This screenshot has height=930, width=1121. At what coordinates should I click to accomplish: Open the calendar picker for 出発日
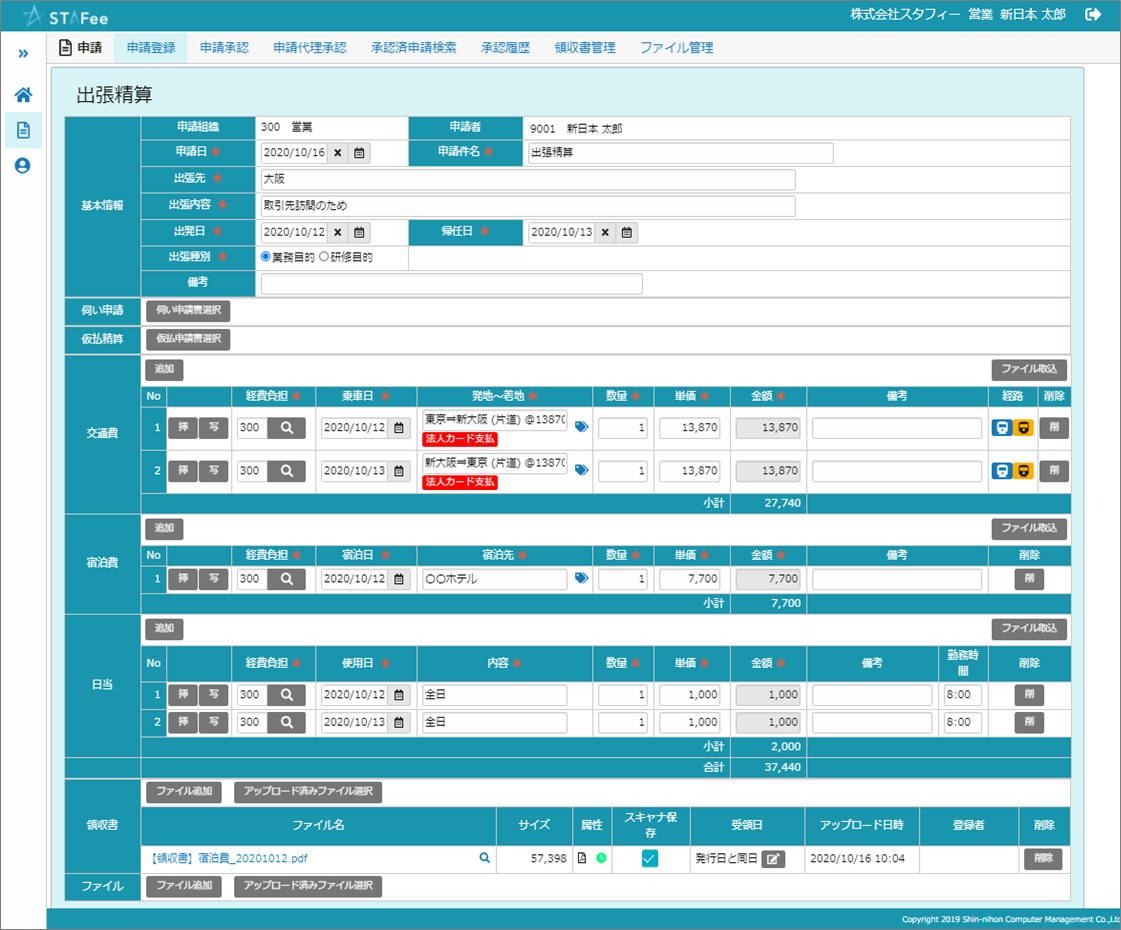[359, 233]
